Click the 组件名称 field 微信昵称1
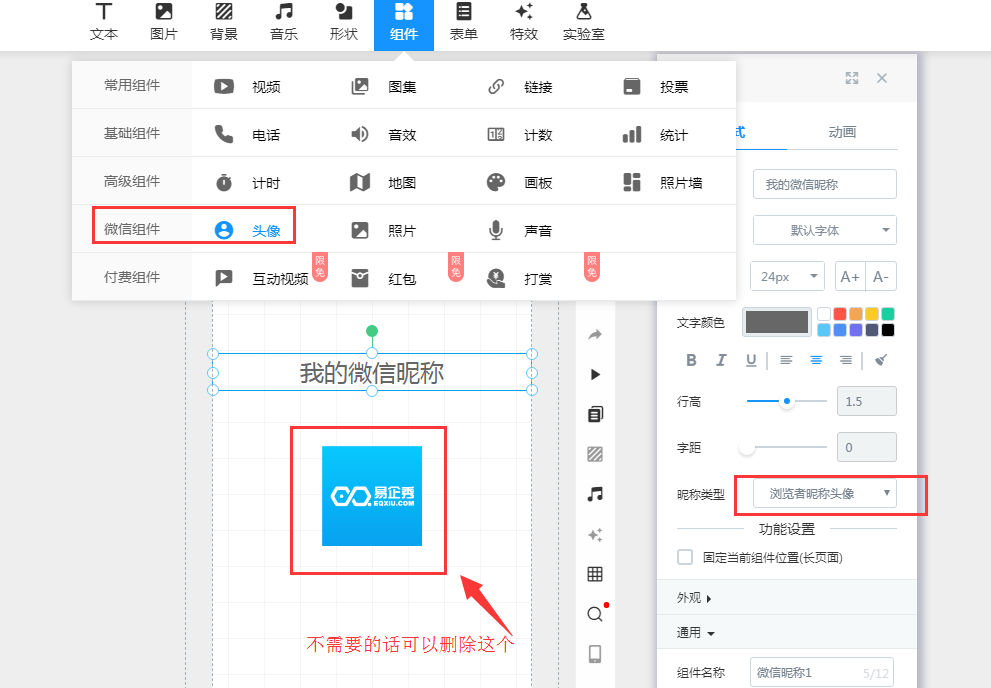 (822, 673)
